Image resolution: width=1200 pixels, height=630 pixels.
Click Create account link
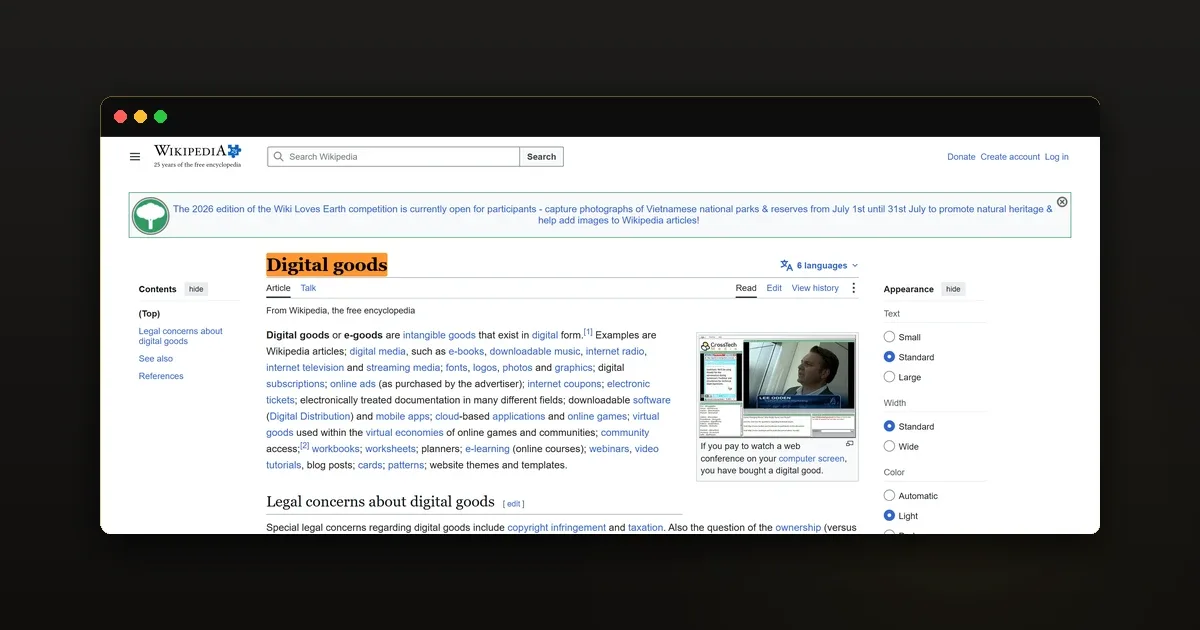pos(1010,157)
